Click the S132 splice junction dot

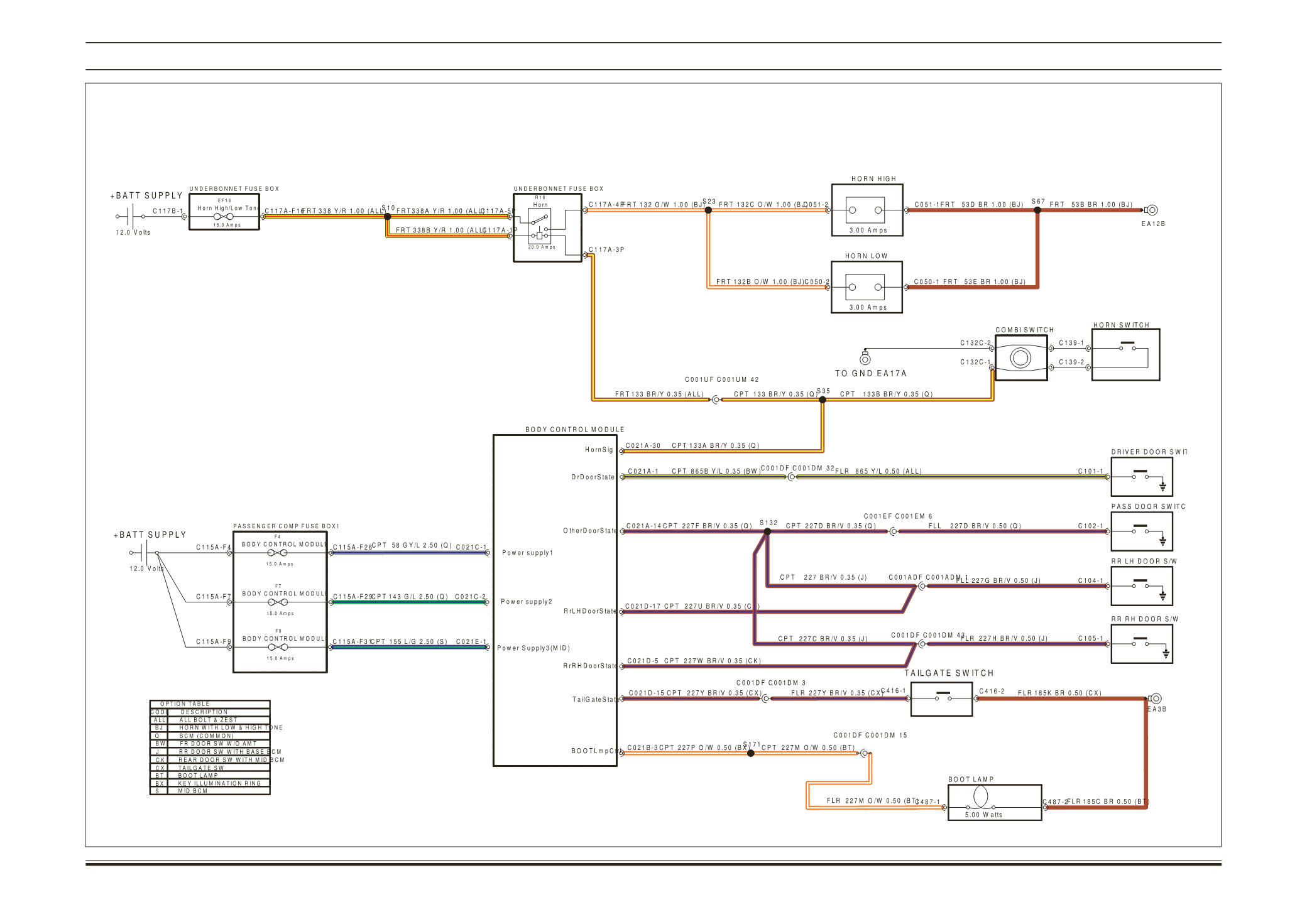pos(767,531)
